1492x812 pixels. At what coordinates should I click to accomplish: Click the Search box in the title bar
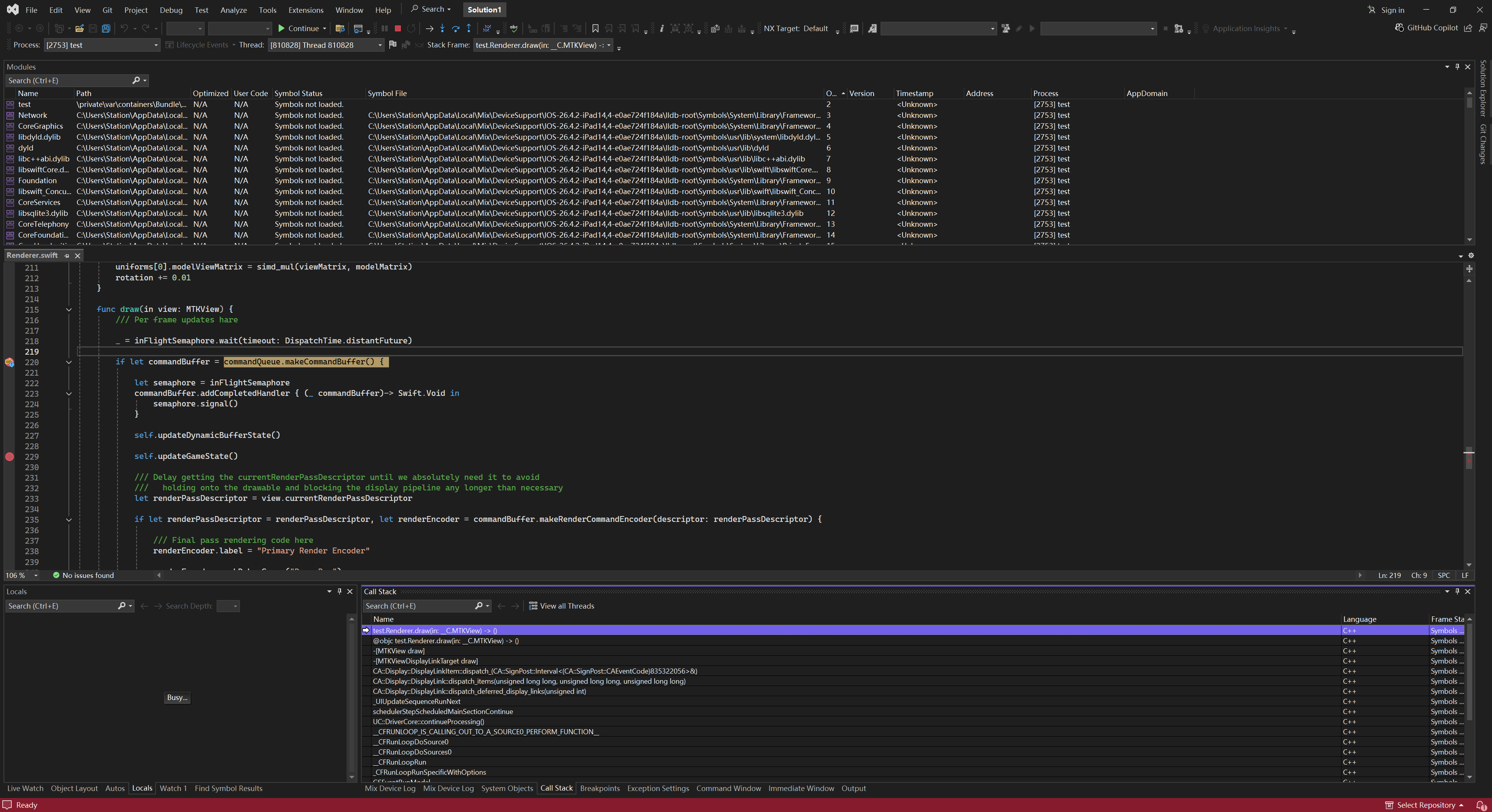click(x=431, y=9)
